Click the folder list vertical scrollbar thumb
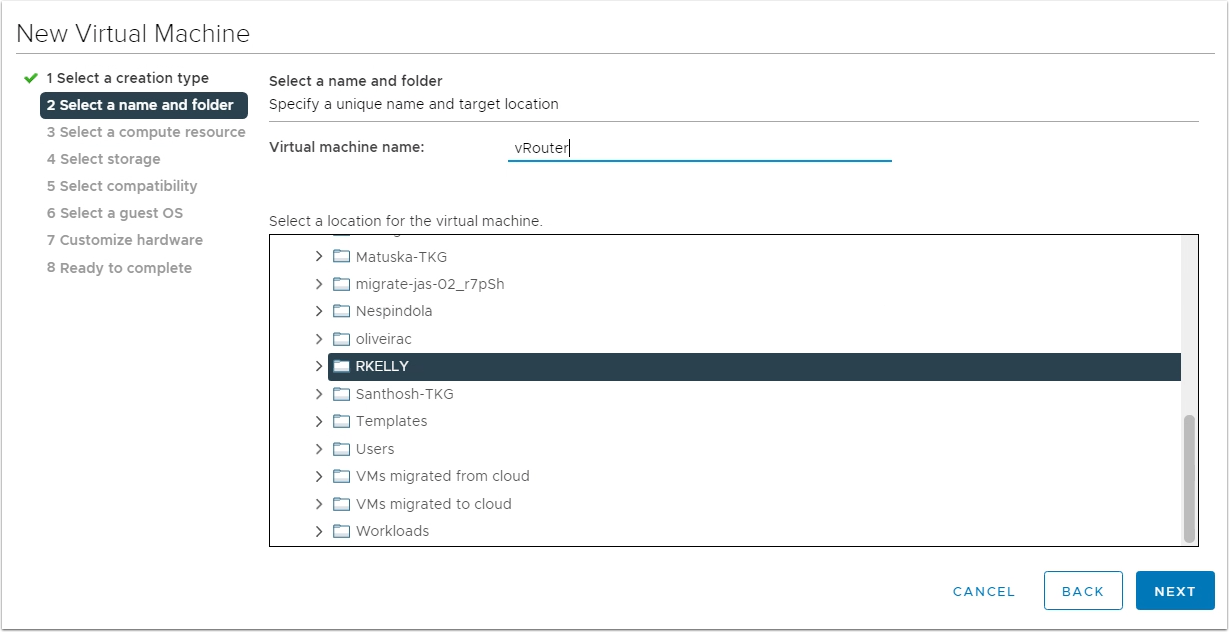Screen dimensions: 1229x632 1189,478
